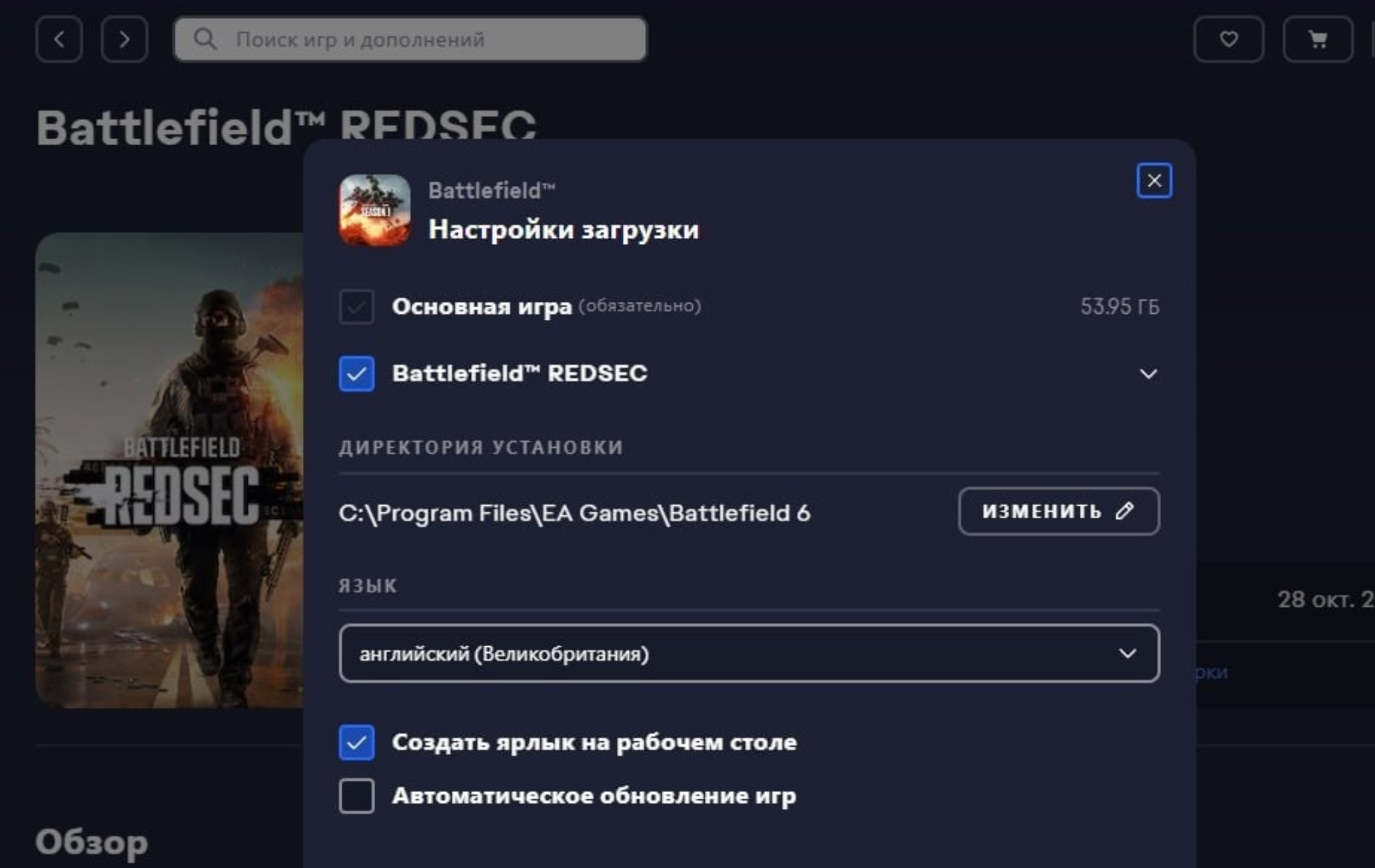Image resolution: width=1375 pixels, height=868 pixels.
Task: Focus the Поиск игр и дополнений field
Action: point(426,40)
